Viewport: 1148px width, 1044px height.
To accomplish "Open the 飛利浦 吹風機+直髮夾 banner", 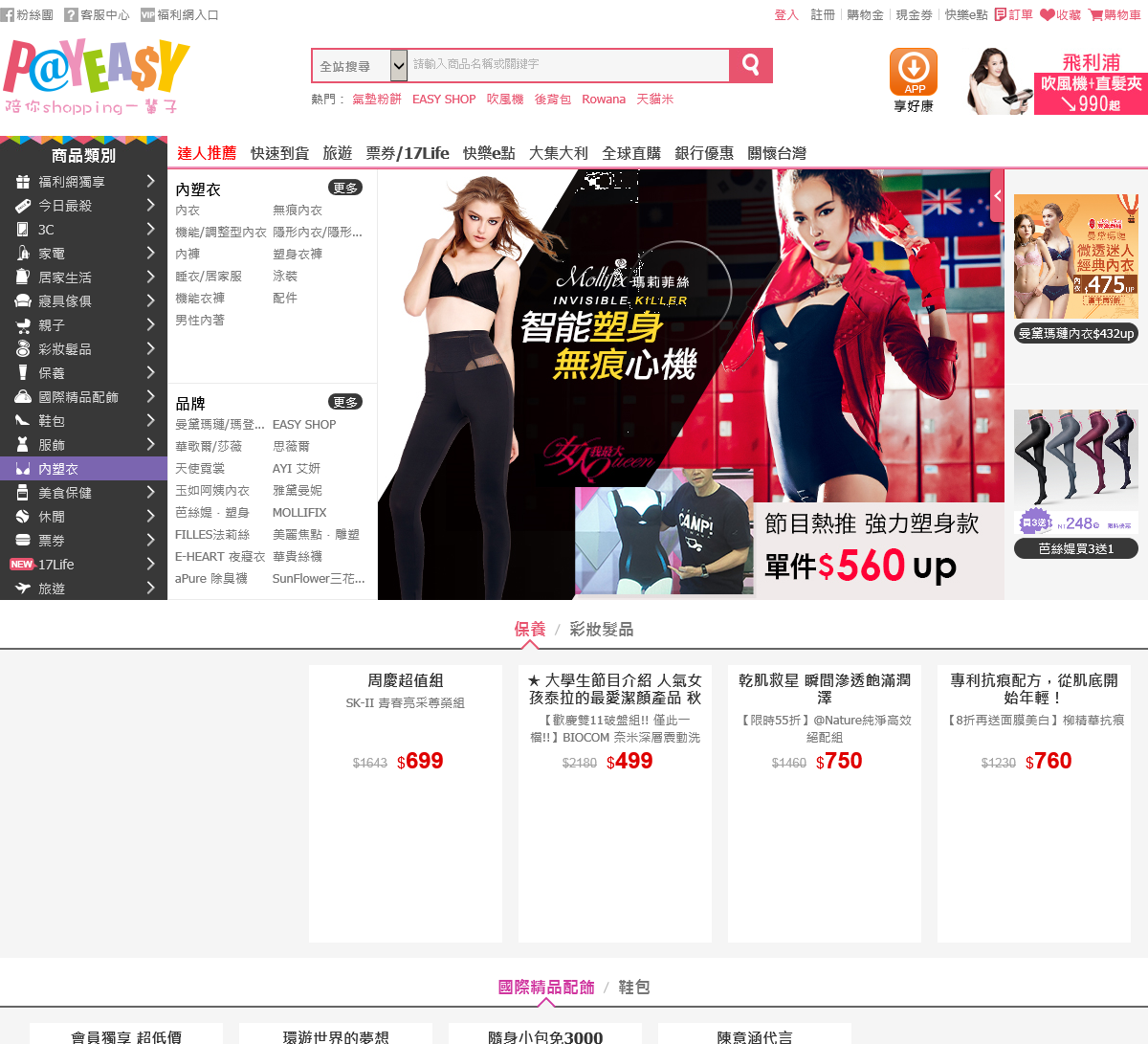I will tap(1057, 81).
